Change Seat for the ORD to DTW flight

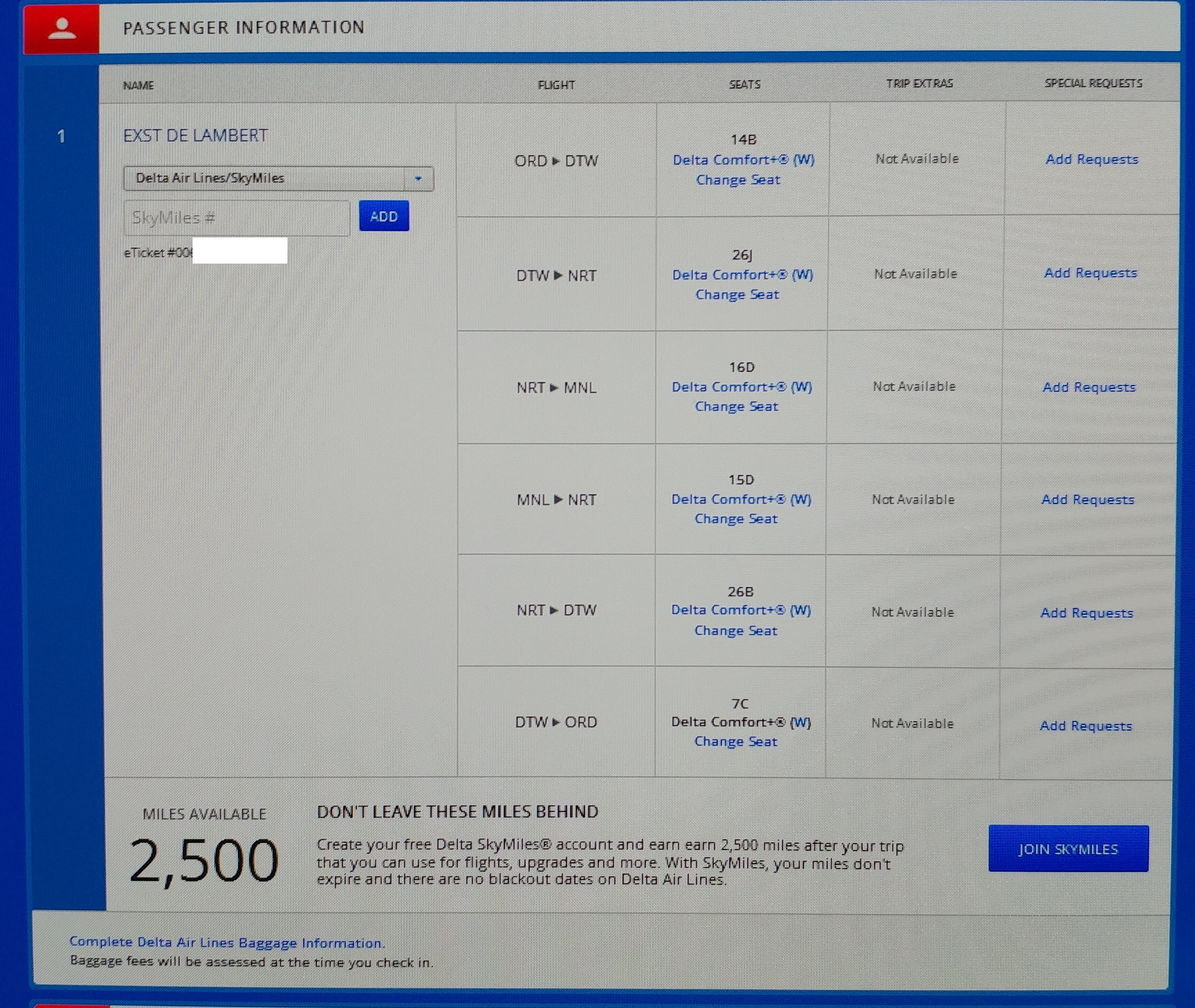(x=737, y=179)
